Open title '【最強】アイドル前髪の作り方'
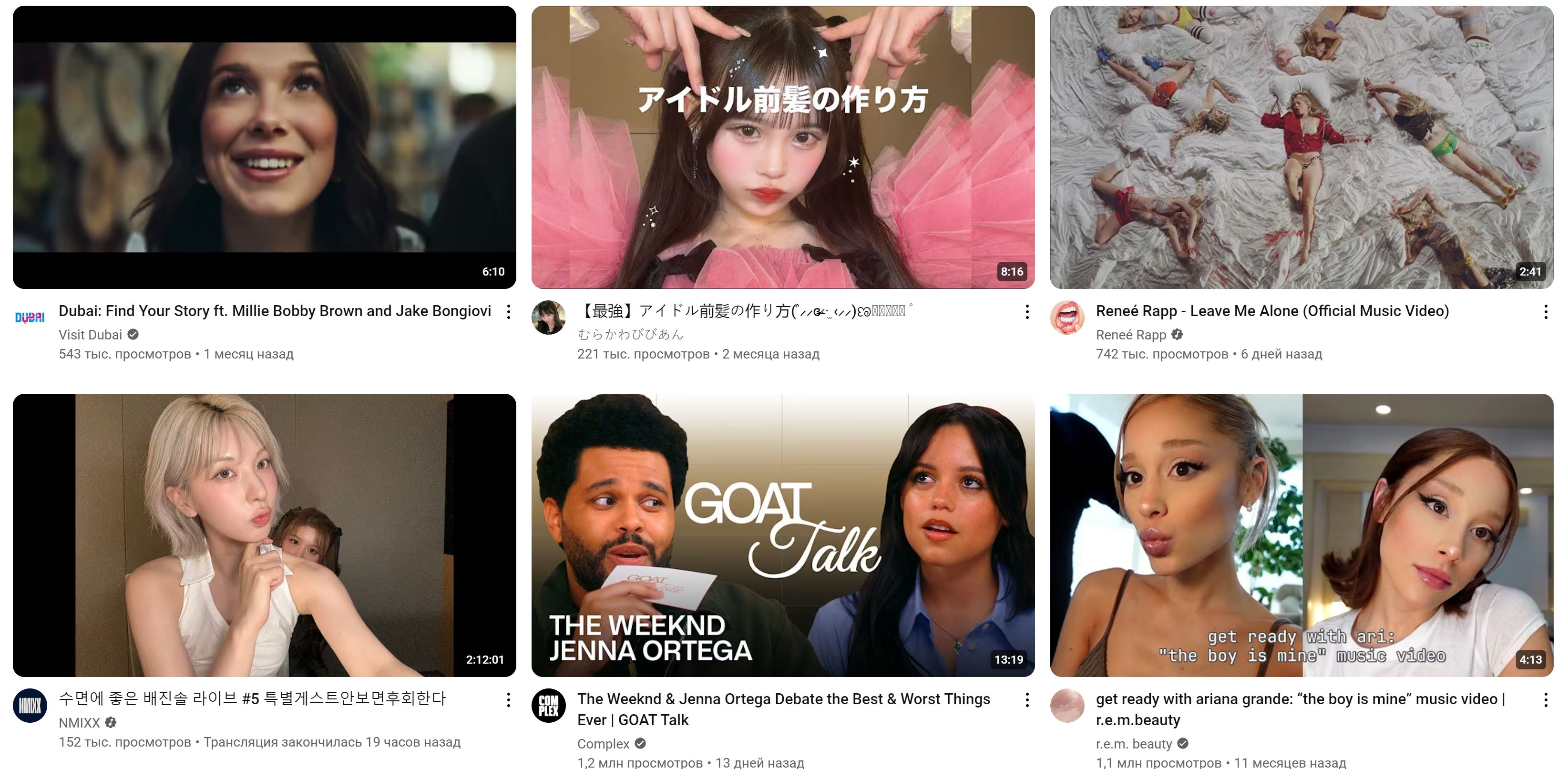Image resolution: width=1568 pixels, height=769 pixels. 745,311
